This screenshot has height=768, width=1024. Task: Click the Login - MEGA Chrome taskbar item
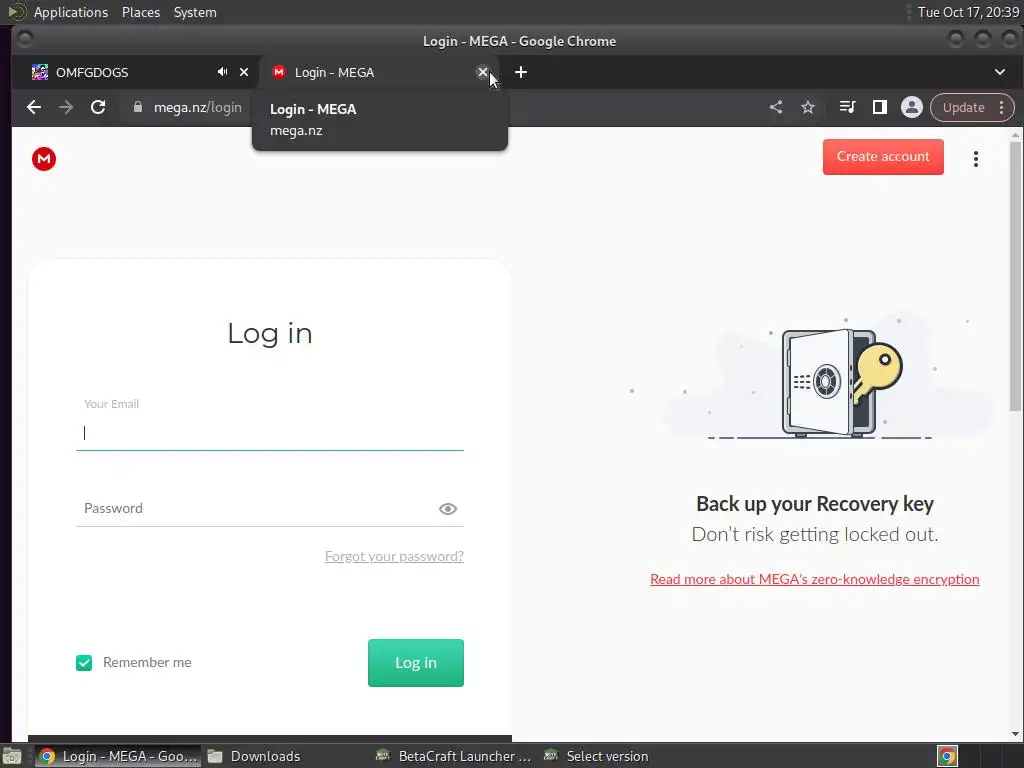(118, 756)
